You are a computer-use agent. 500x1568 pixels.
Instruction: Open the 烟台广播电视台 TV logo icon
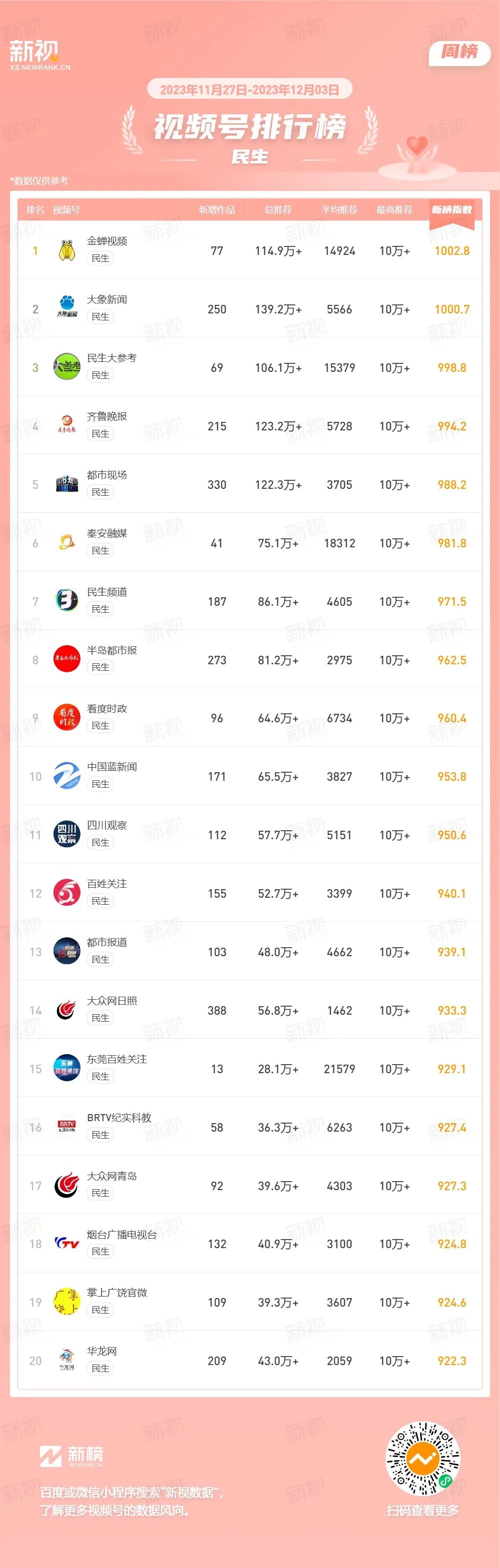click(x=67, y=1244)
